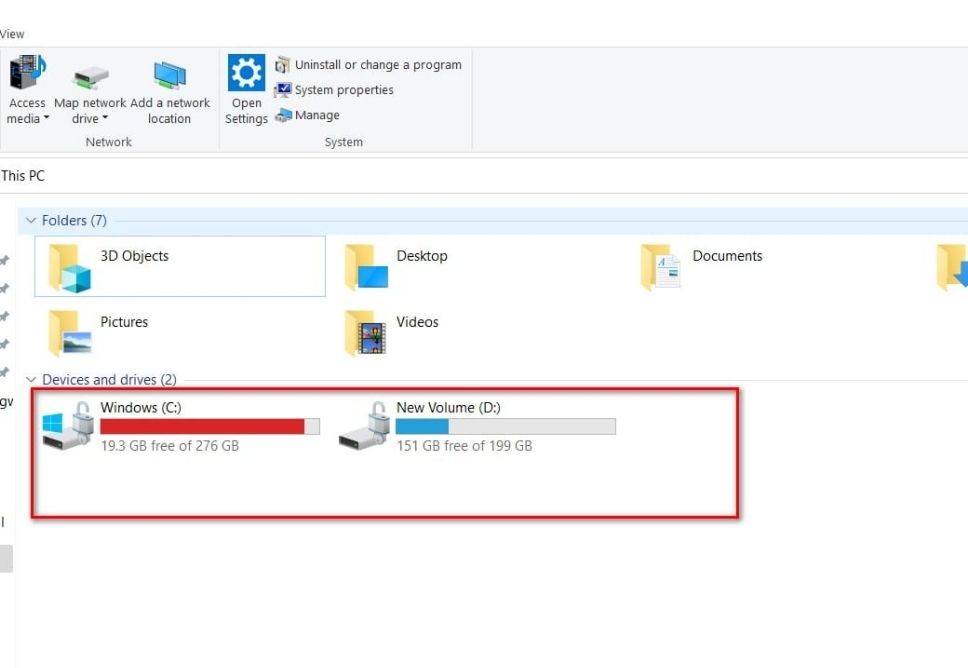Click Uninstall or change a program
The height and width of the screenshot is (668, 968).
click(x=377, y=65)
